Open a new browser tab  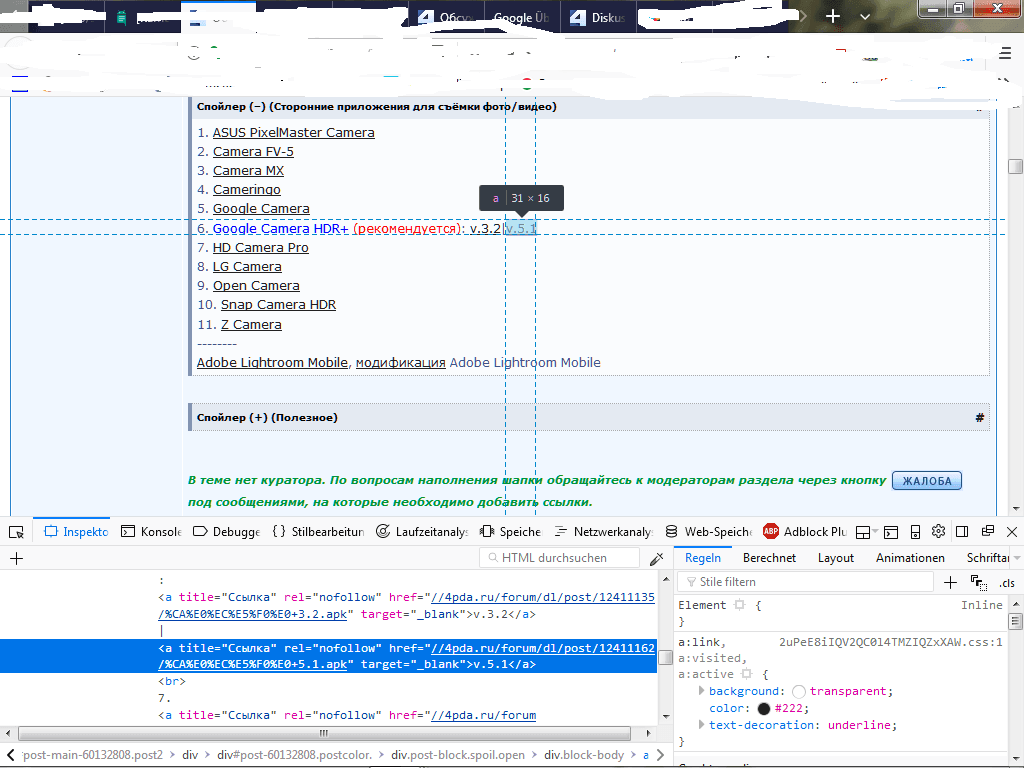pyautogui.click(x=833, y=16)
